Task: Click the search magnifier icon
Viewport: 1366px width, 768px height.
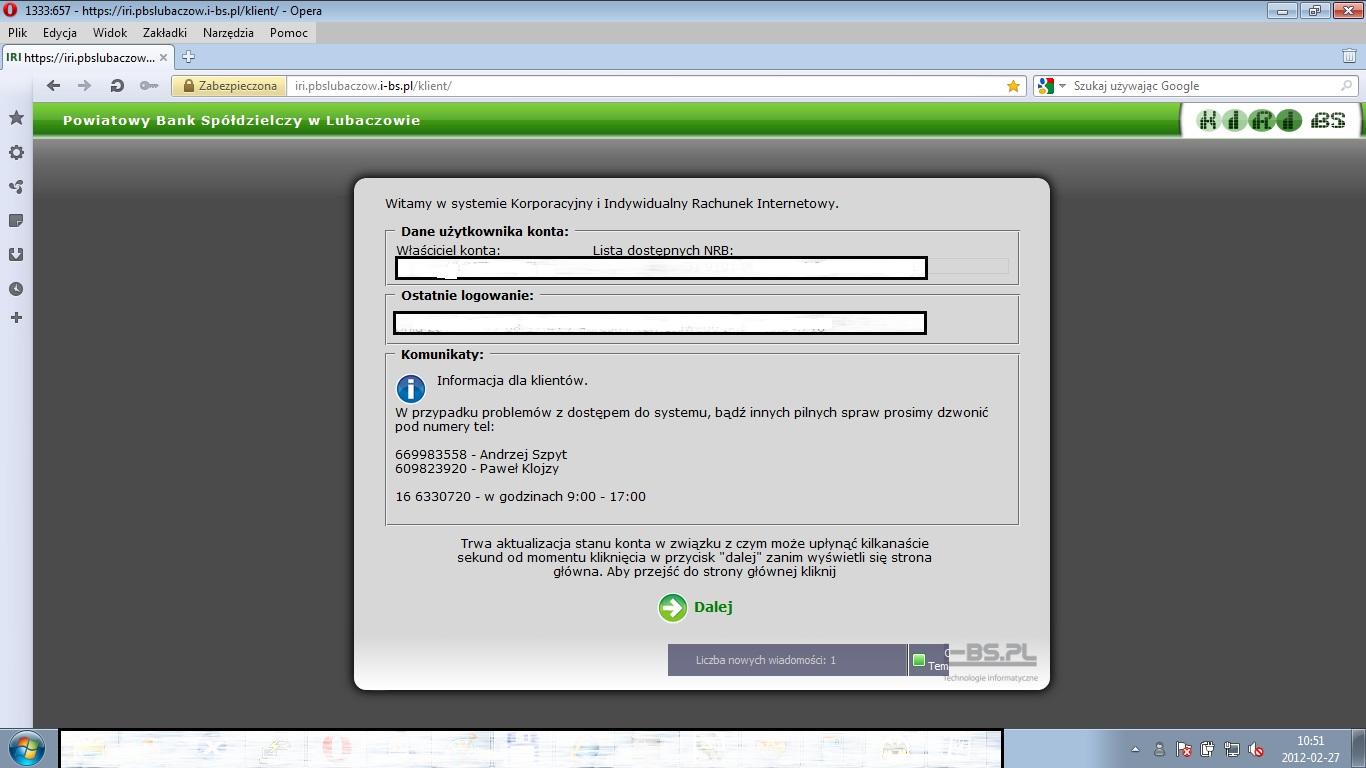Action: click(1346, 86)
